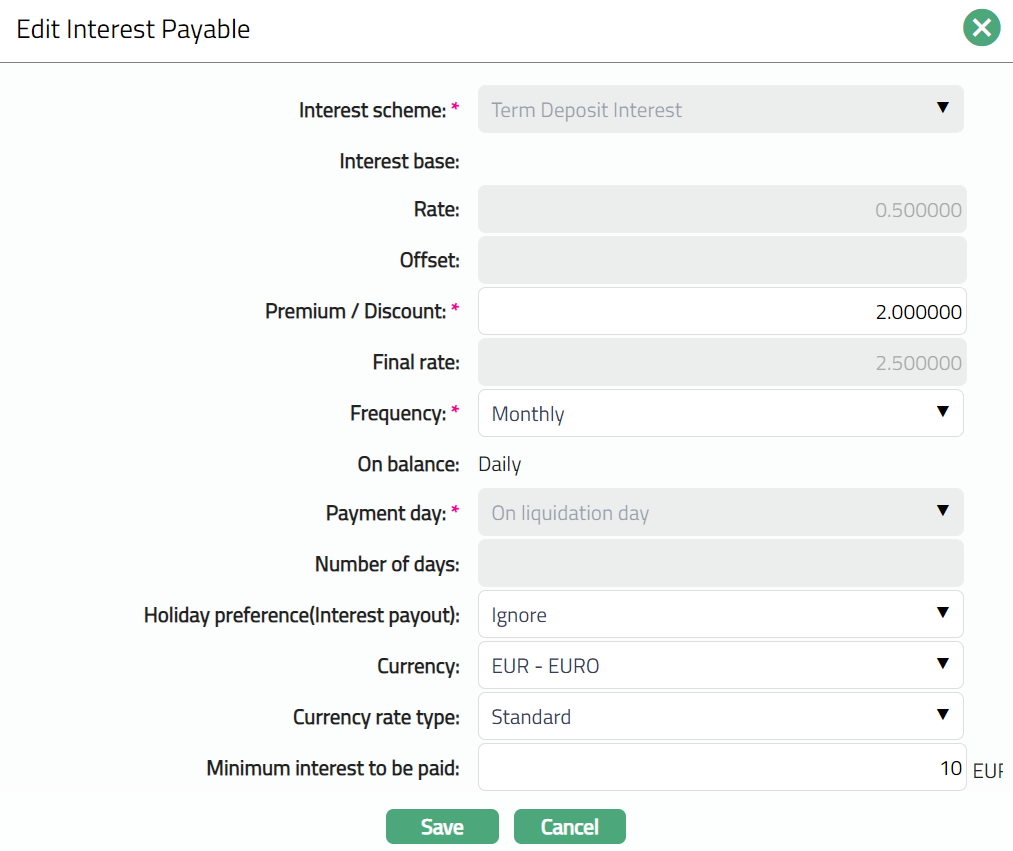Click the Number of days field
Screen dimensions: 1013x851
tap(720, 564)
